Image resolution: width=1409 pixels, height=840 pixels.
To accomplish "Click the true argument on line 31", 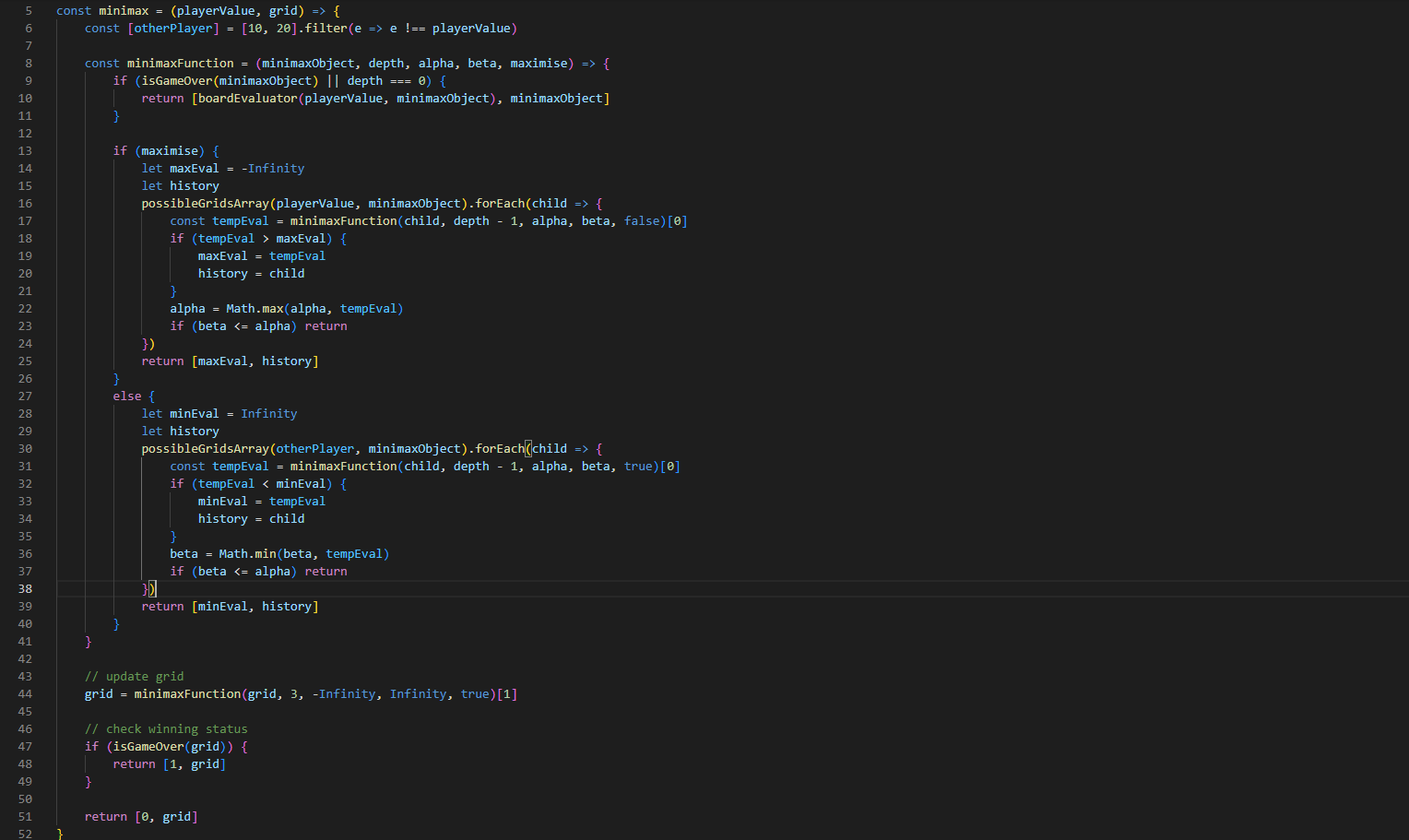I will click(638, 466).
